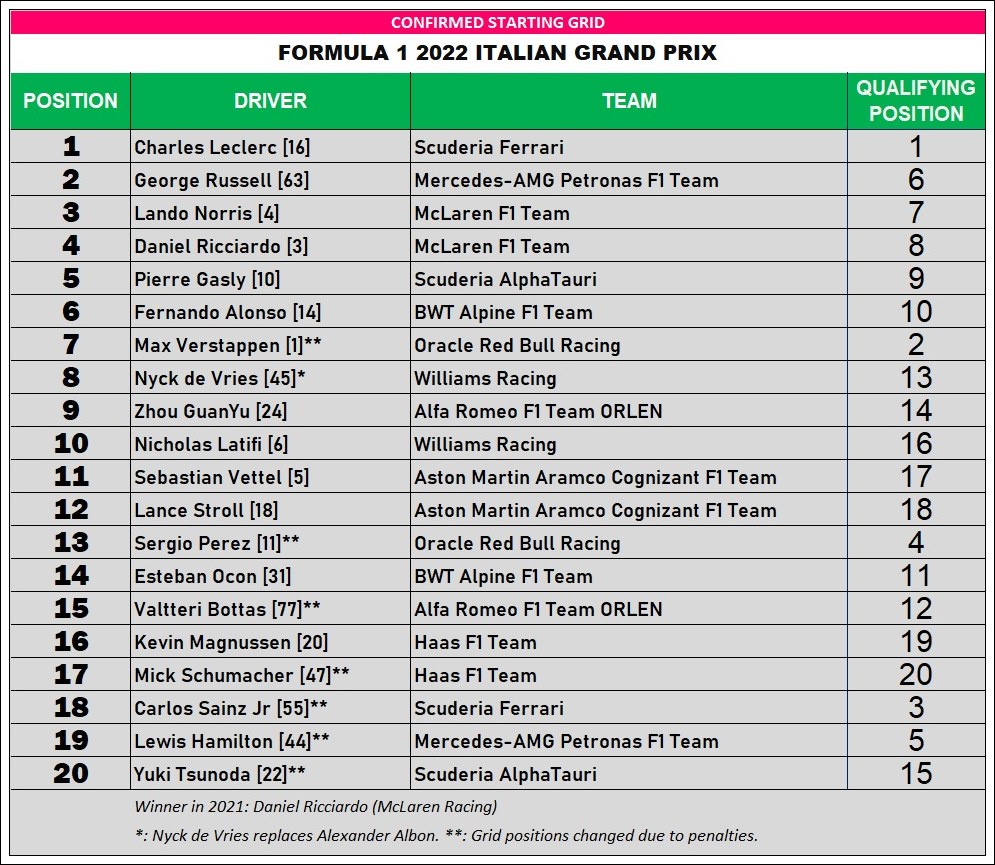Screen dimensions: 995x865
Task: Click the TEAM column header
Action: (629, 101)
